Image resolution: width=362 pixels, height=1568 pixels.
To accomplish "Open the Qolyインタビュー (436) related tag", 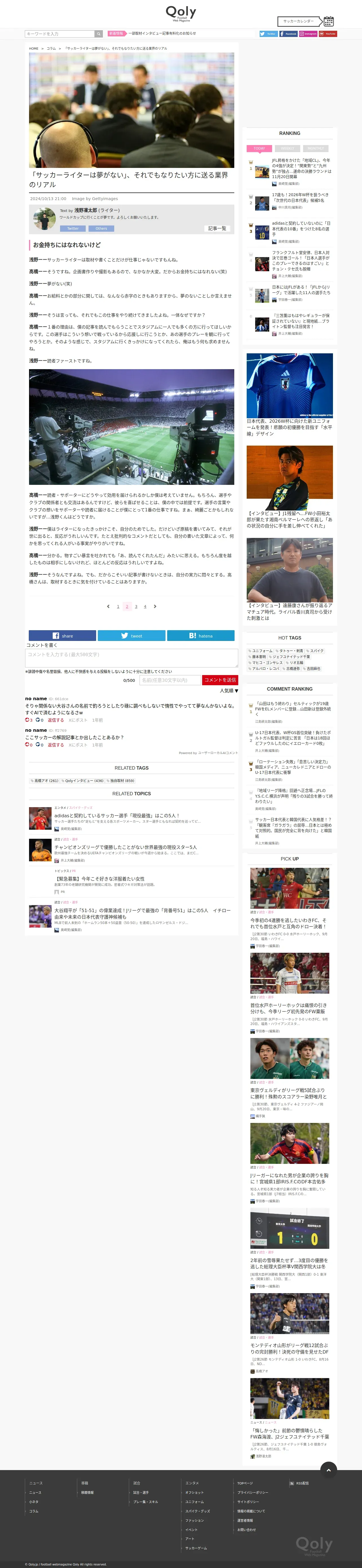I will [82, 780].
